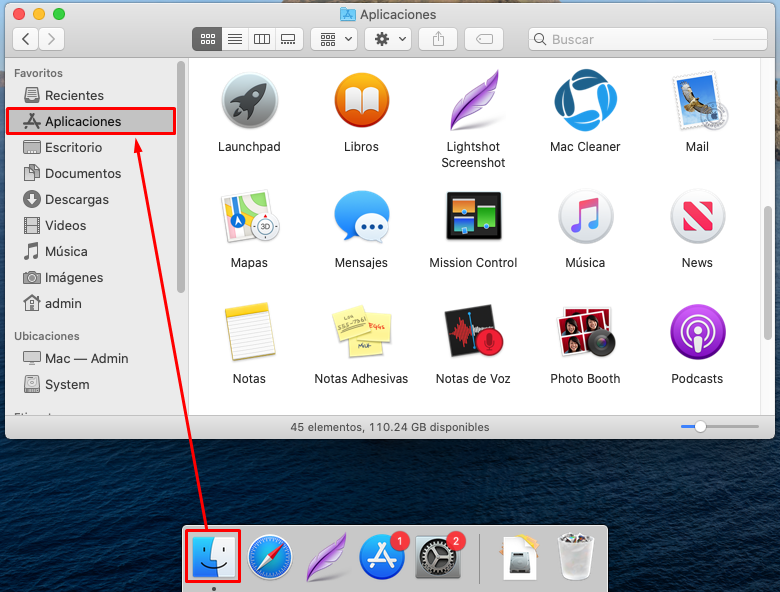Click the icon size slider knob
Screen dimensions: 780x592
point(700,427)
